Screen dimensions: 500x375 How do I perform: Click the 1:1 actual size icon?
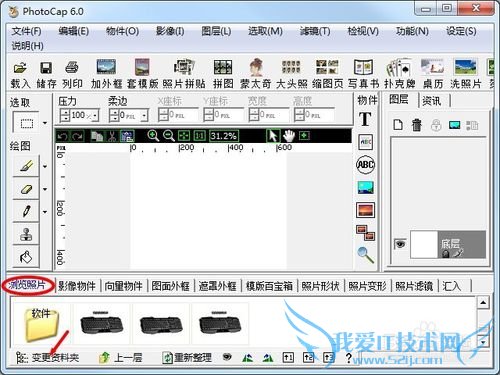pyautogui.click(x=199, y=136)
